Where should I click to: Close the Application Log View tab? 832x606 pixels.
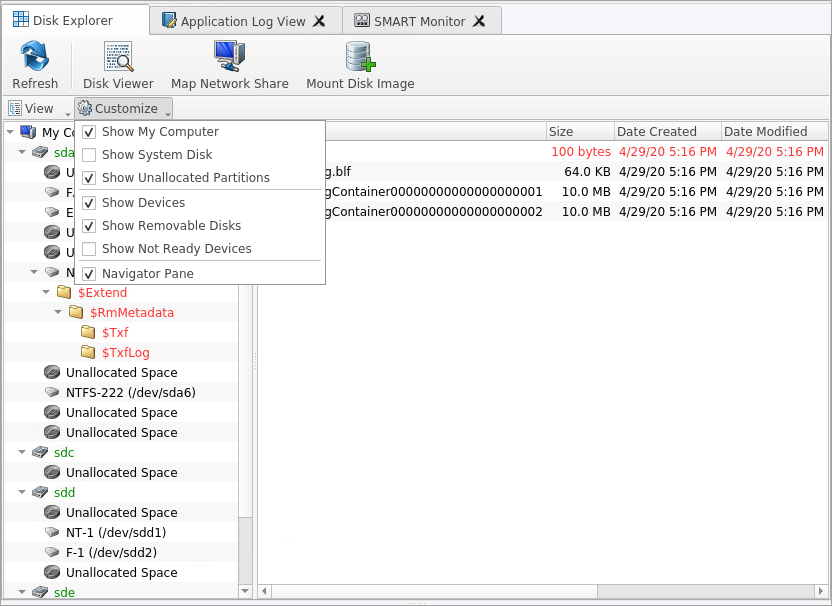point(319,21)
